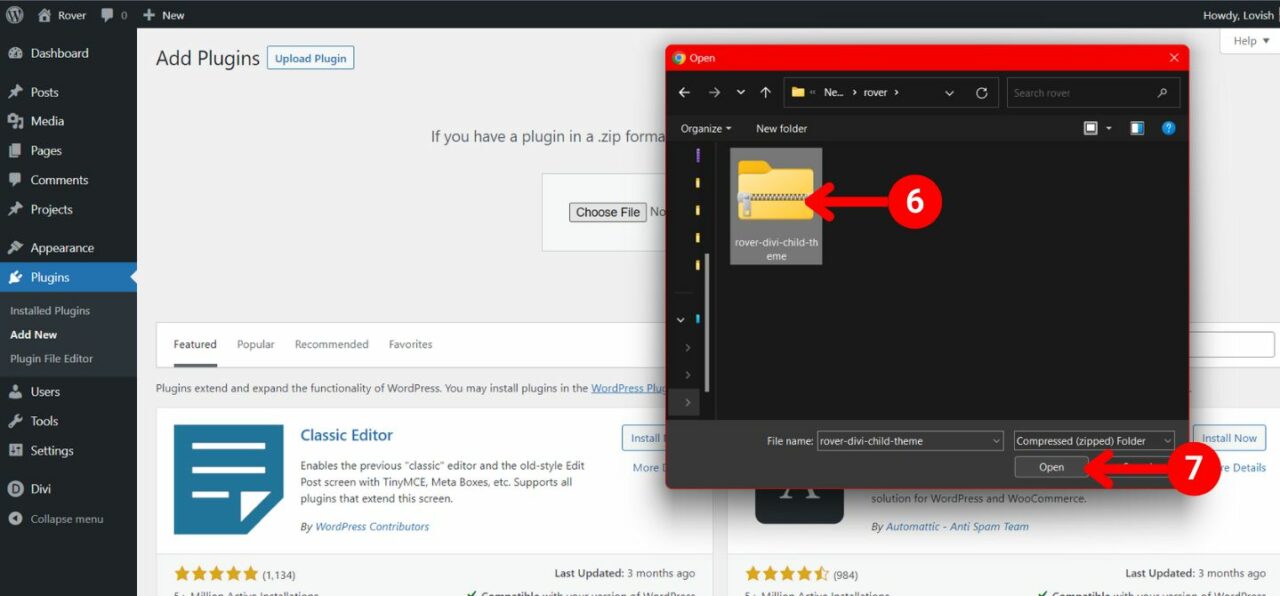Click the Search rover input field
This screenshot has height=596, width=1280.
[x=1083, y=93]
